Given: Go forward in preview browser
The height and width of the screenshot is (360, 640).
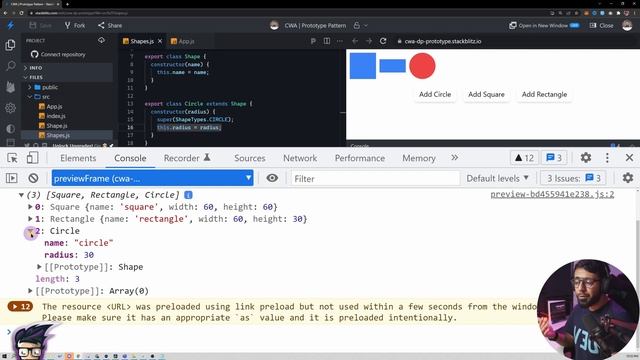Looking at the screenshot, I should tap(369, 41).
